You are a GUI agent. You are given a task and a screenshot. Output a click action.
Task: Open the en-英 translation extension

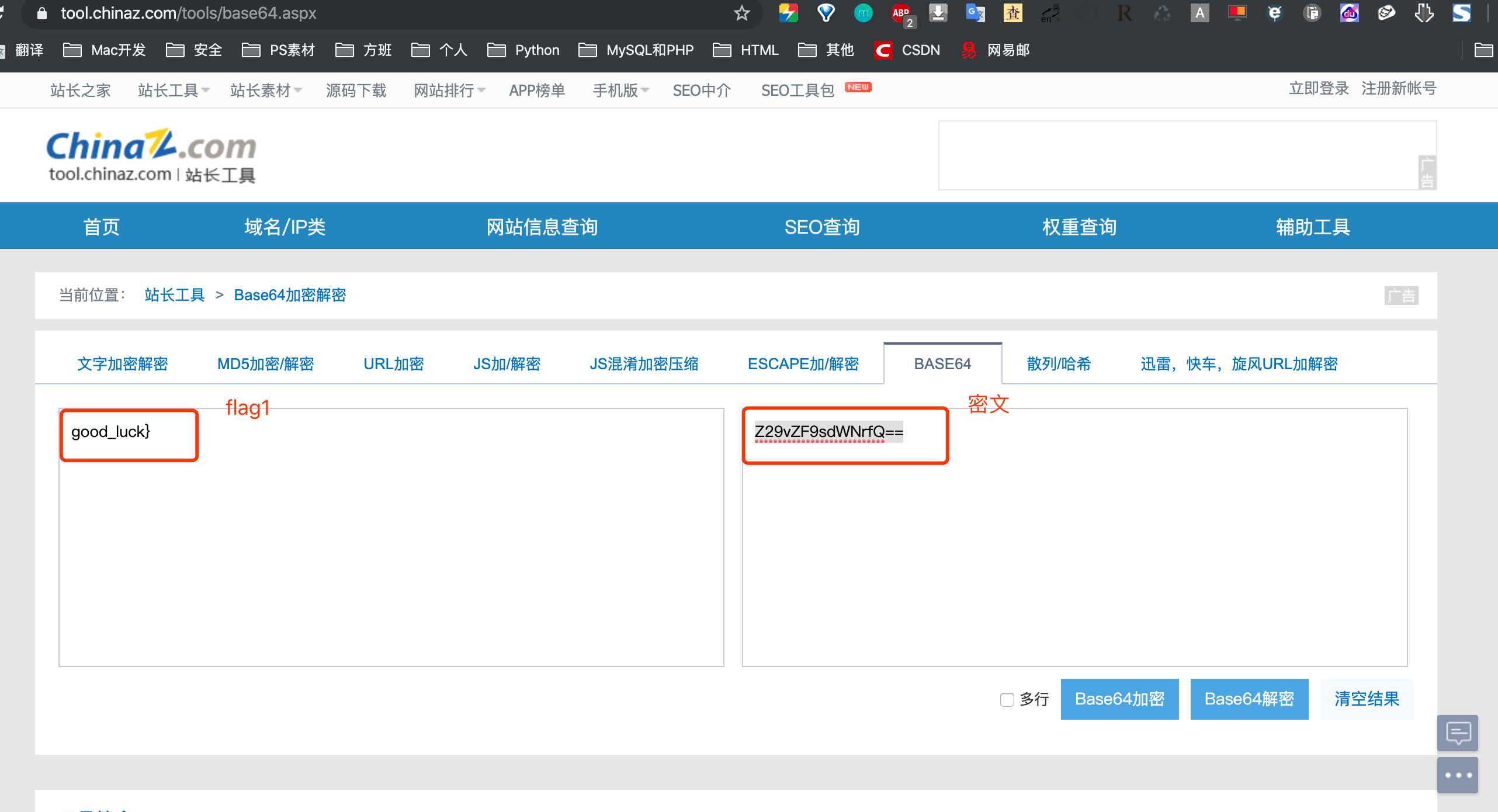pos(1050,13)
